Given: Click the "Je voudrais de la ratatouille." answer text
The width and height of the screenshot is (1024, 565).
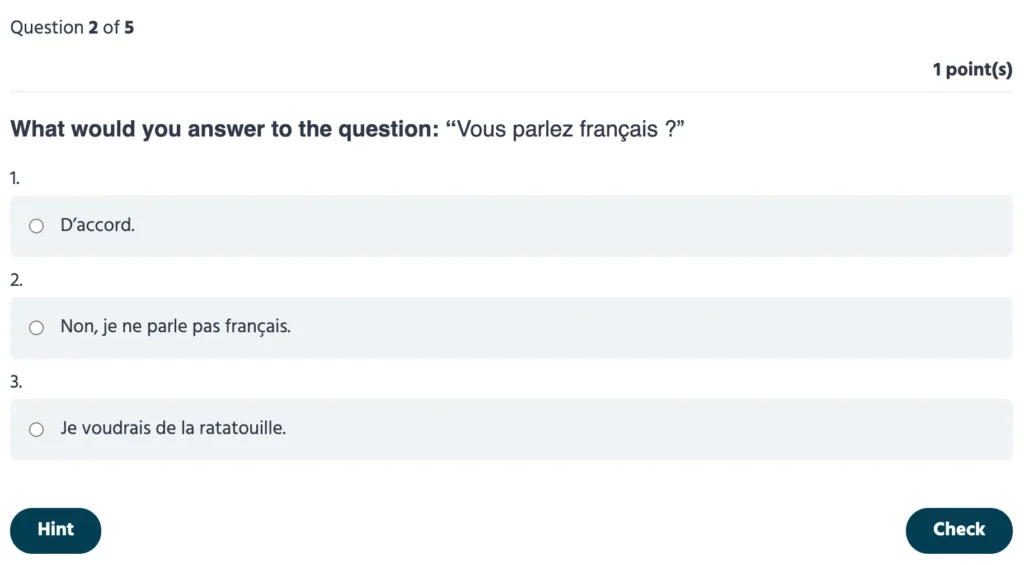Looking at the screenshot, I should (x=173, y=429).
